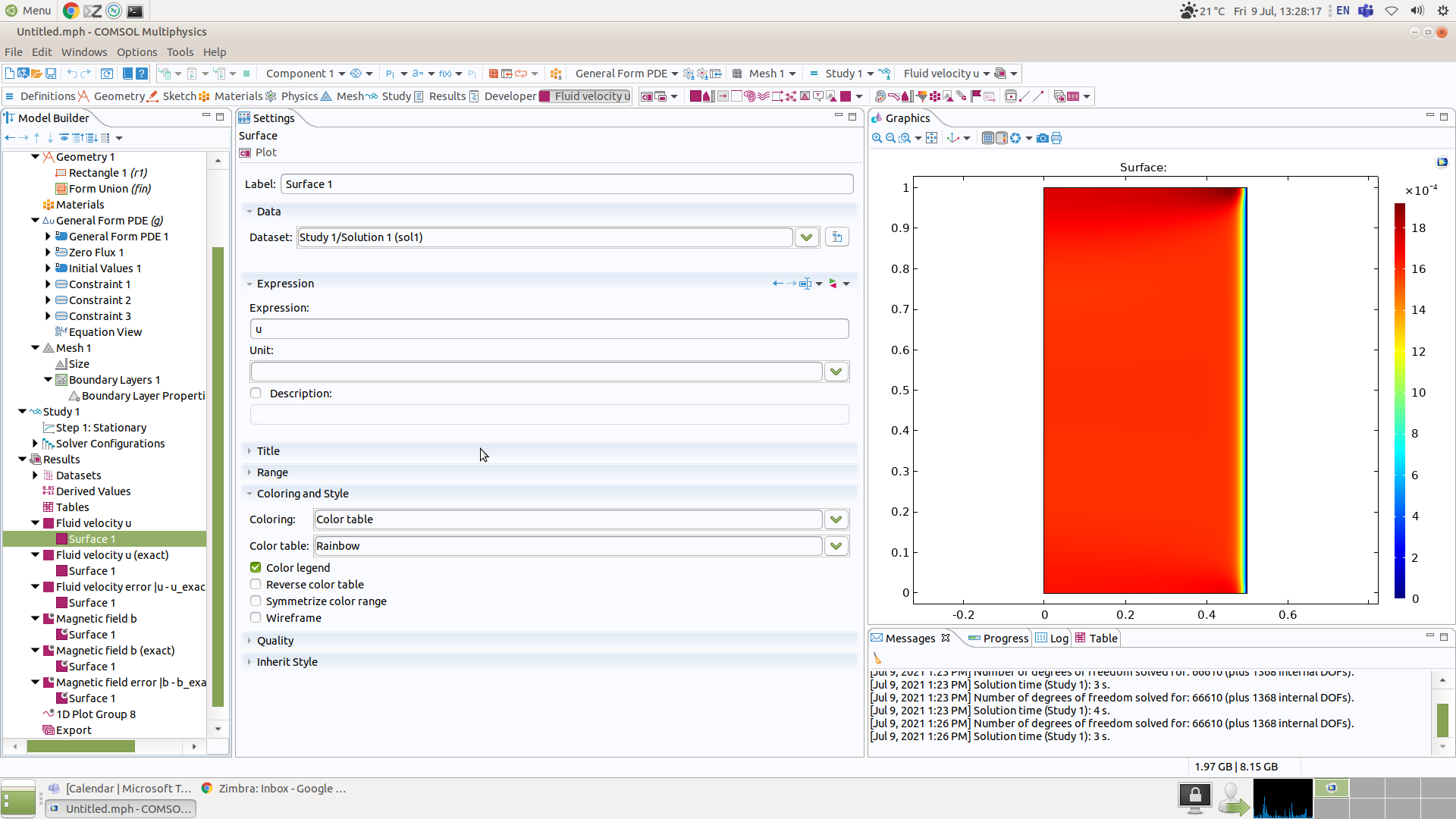This screenshot has width=1456, height=819.
Task: Take a graphics snapshot with the camera icon
Action: point(1043,138)
